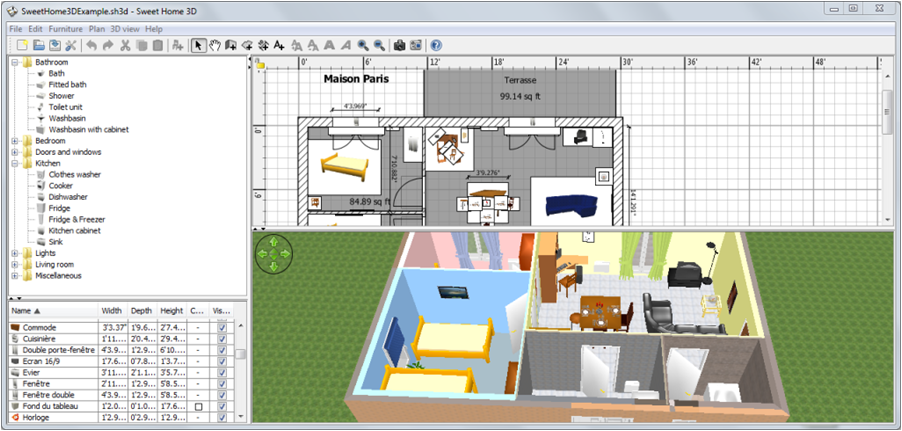The width and height of the screenshot is (902, 431).
Task: Expand the Bedroom category
Action: [15, 140]
